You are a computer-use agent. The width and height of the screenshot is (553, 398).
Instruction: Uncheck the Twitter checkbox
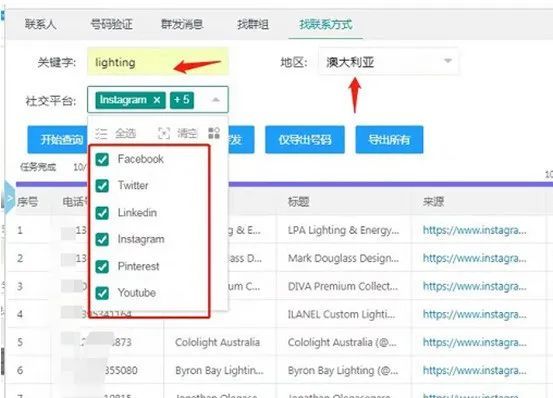click(102, 186)
